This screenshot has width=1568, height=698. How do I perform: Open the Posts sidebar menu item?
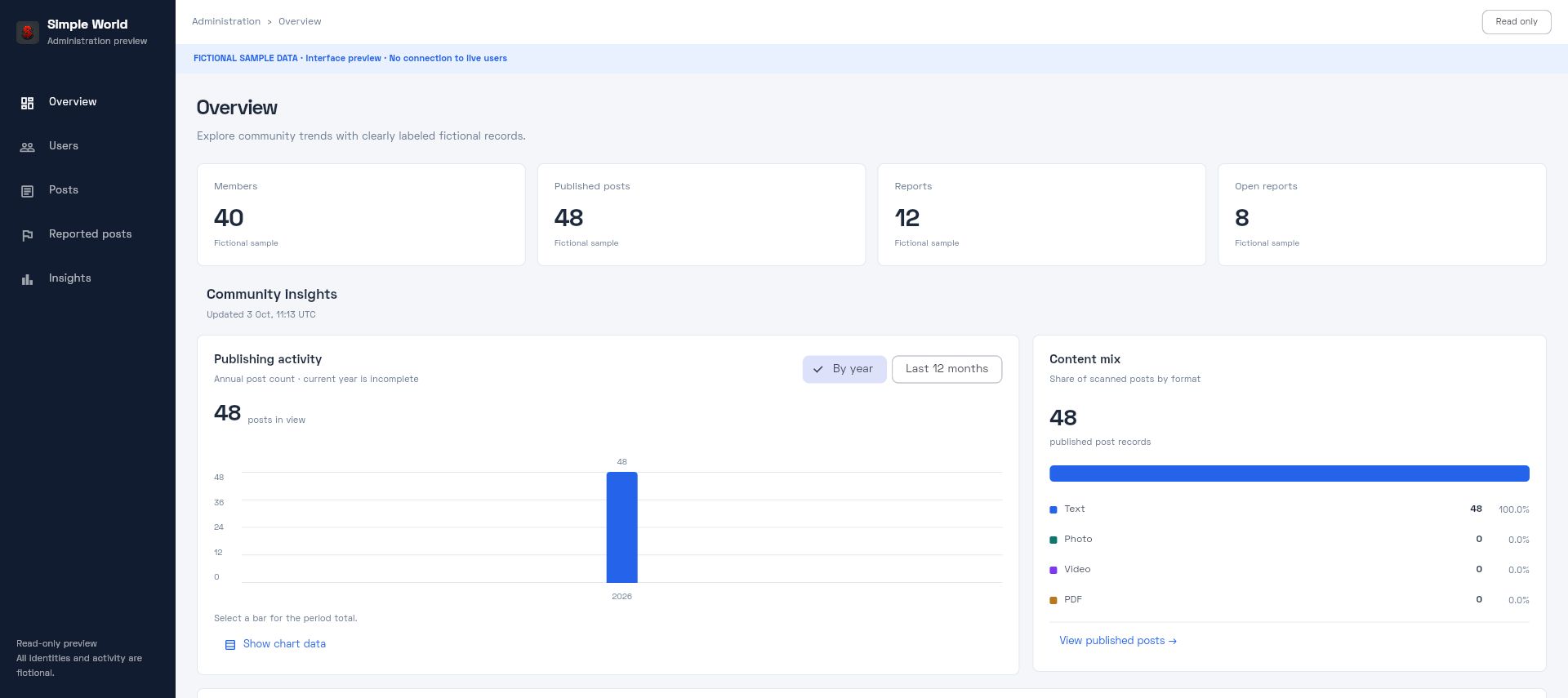pyautogui.click(x=87, y=190)
